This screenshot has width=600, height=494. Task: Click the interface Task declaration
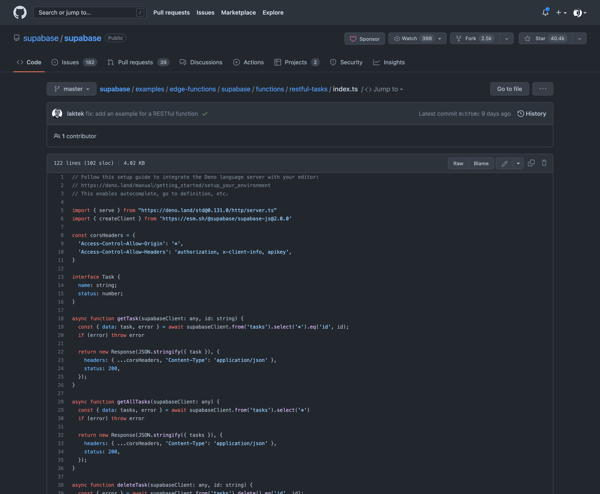click(96, 277)
